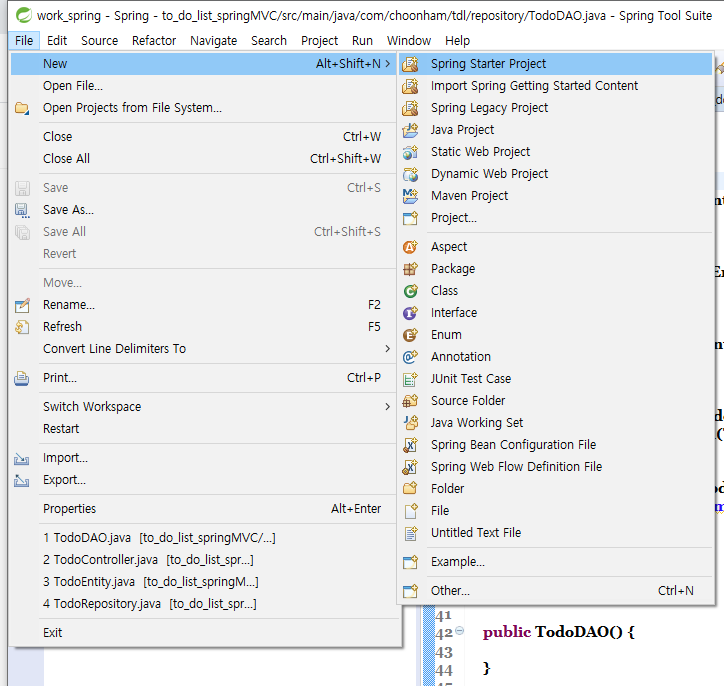Click the Open Projects from File System folder icon
724x686 pixels.
(22, 108)
